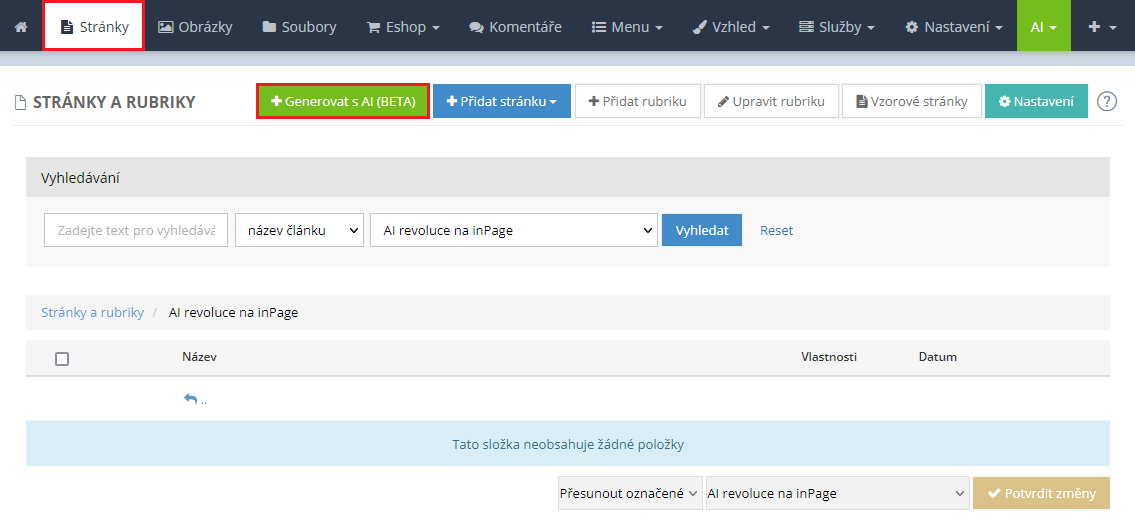
Task: Open rubric dropdown in search panel
Action: tap(513, 230)
